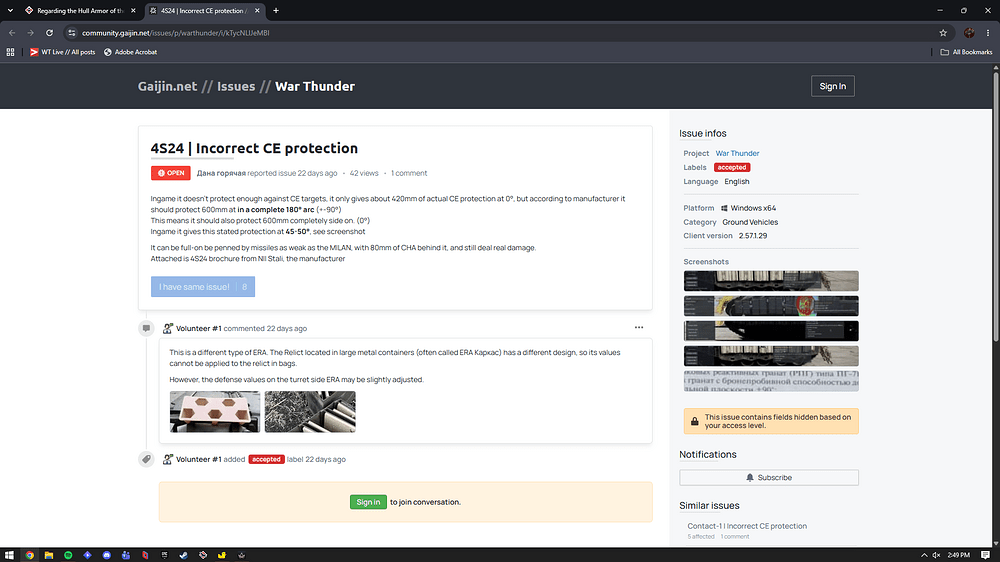The image size is (1000, 562).
Task: Close the 'Regarding the Hull Armor' tab
Action: point(133,10)
